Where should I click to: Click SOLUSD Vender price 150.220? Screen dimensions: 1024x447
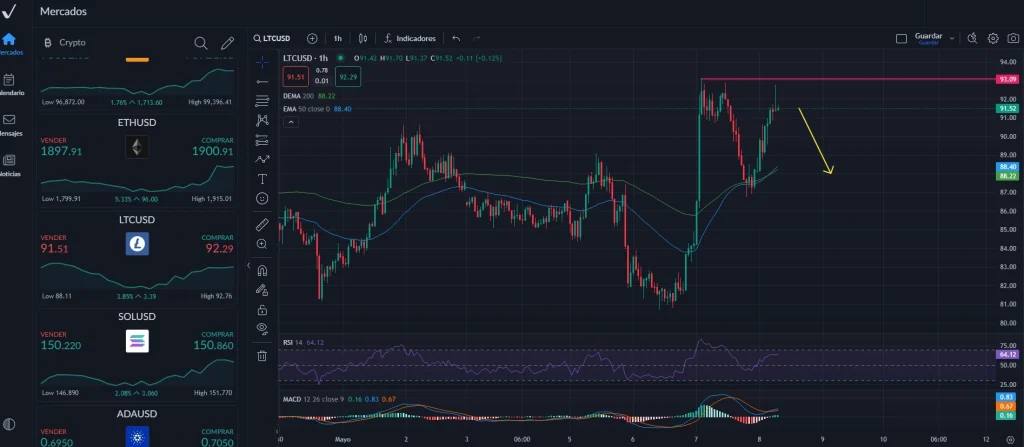point(61,346)
